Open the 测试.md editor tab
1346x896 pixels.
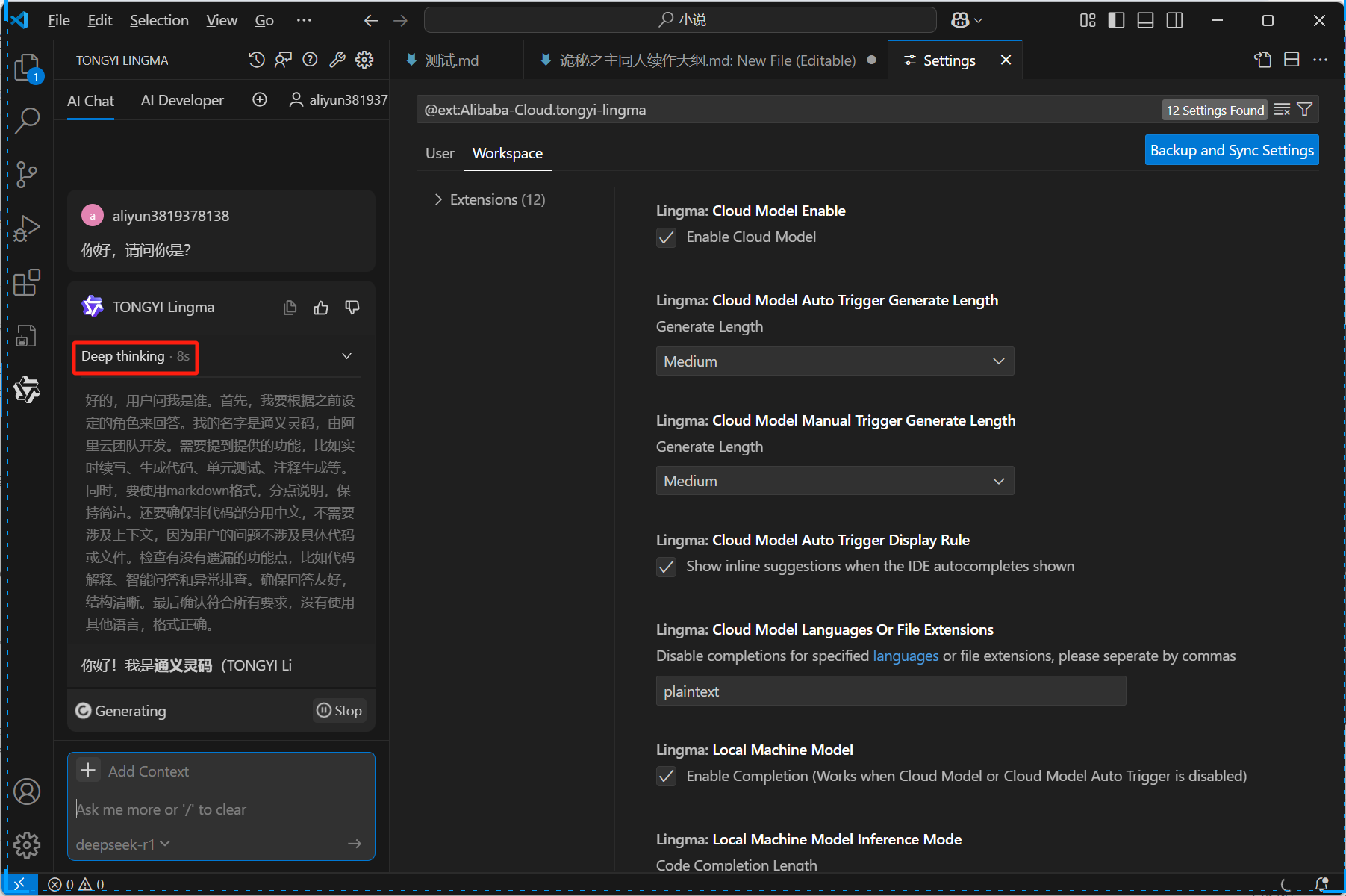452,60
